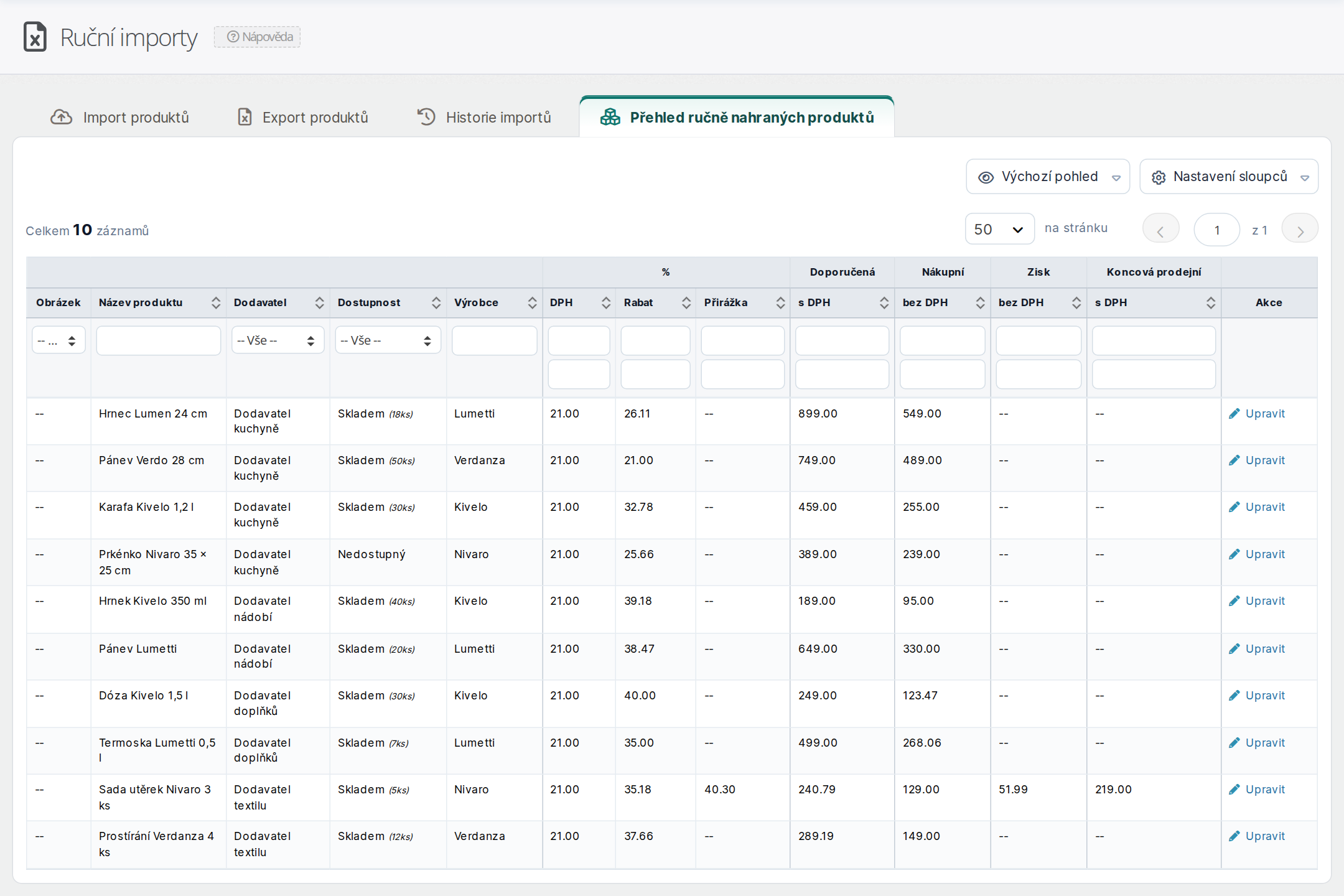Open the 50 per page dropdown

coord(1000,230)
